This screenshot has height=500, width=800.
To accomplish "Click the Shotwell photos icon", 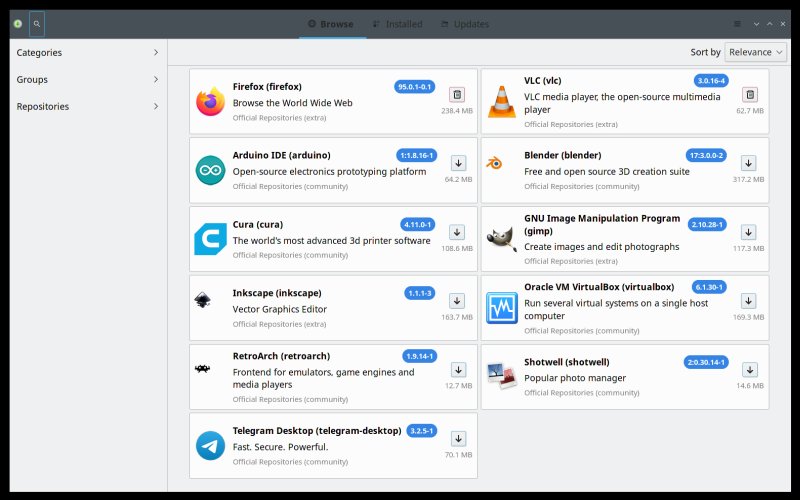I will coord(502,376).
